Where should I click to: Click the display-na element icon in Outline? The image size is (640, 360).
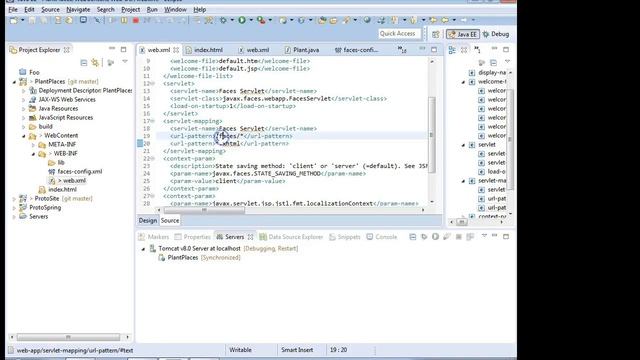[472, 73]
